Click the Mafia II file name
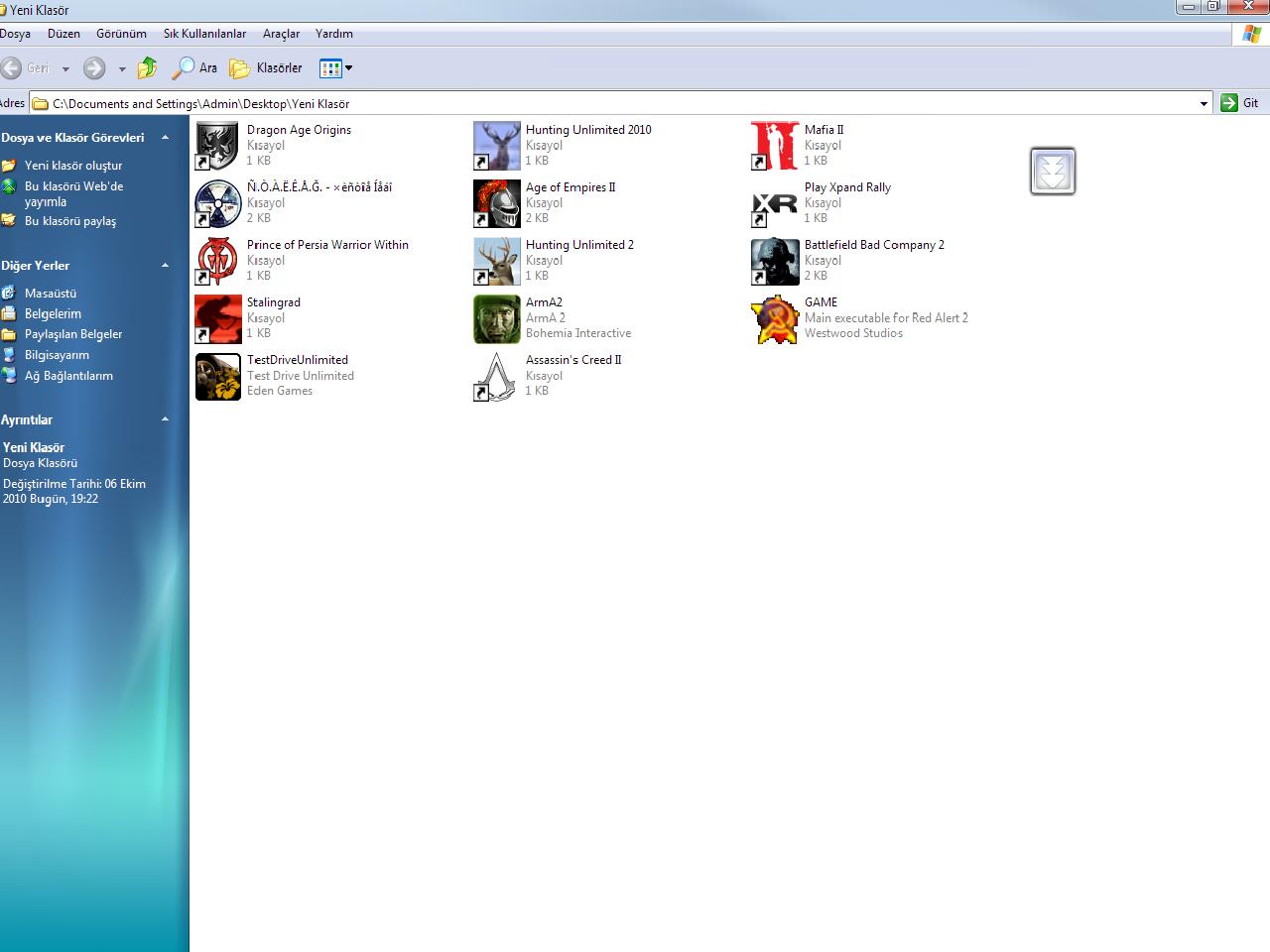 click(x=824, y=130)
